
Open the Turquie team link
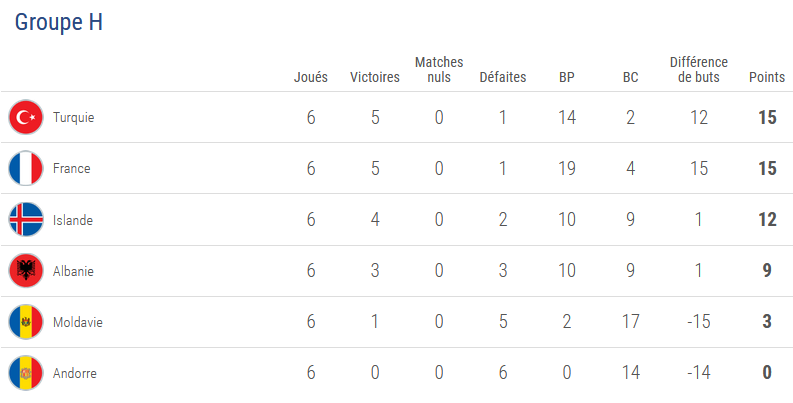point(73,117)
